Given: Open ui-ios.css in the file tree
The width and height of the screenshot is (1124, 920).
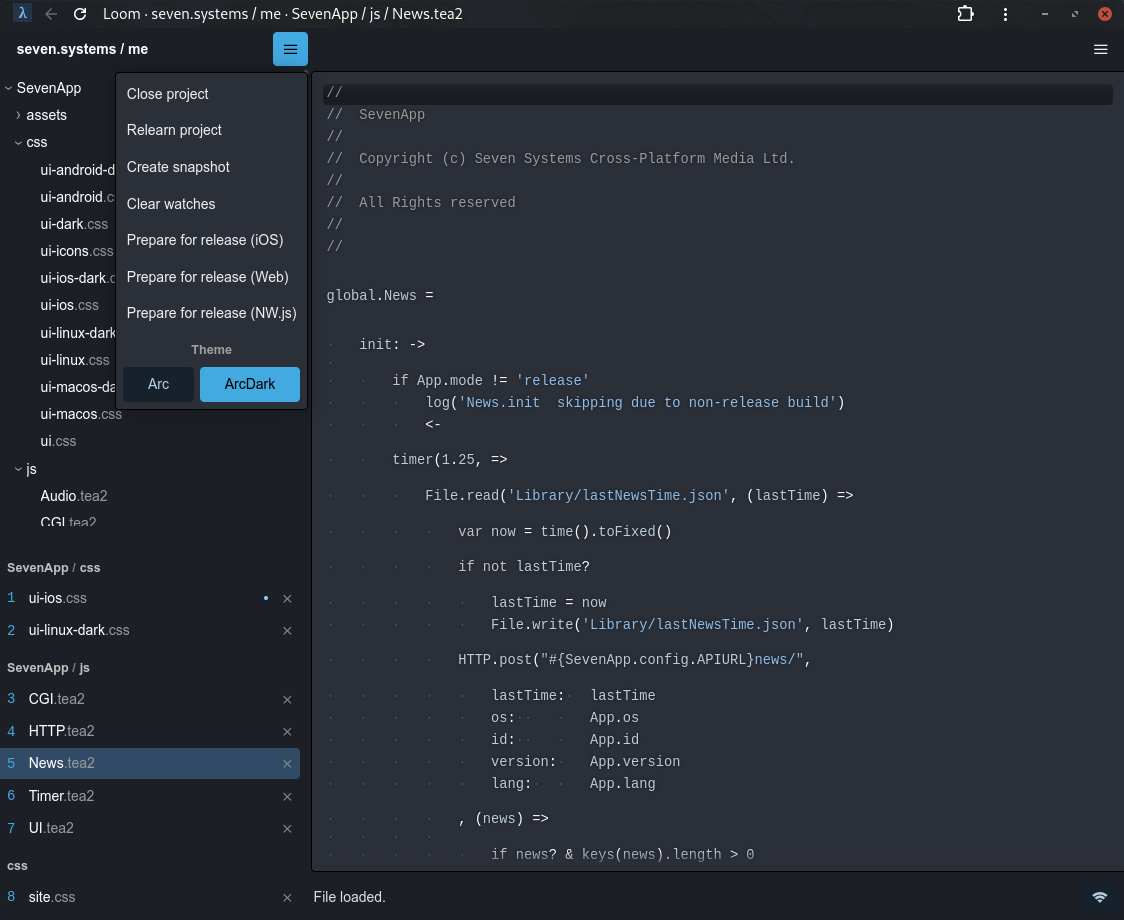Looking at the screenshot, I should [70, 305].
